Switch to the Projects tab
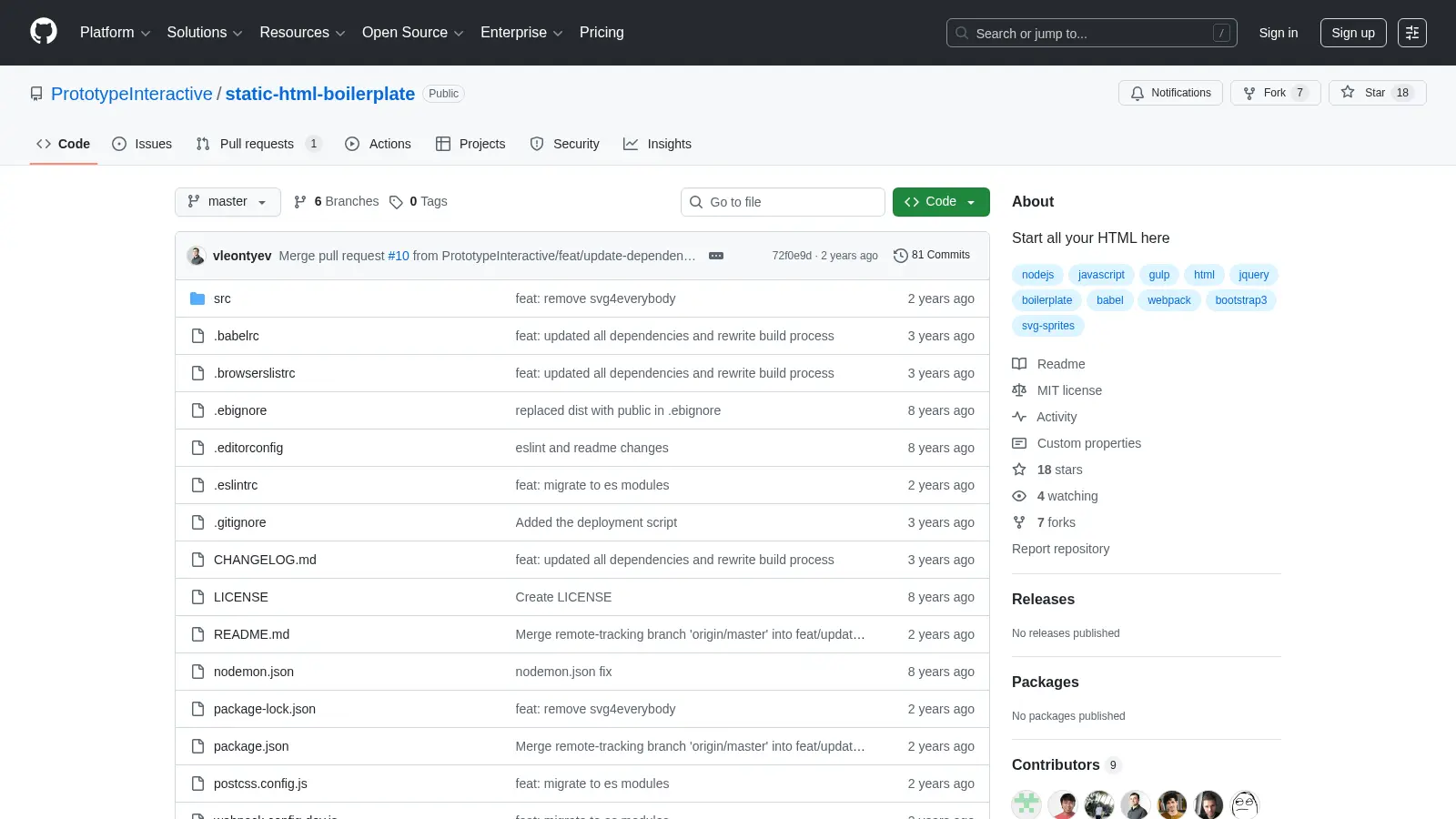Viewport: 1456px width, 819px height. point(470,144)
